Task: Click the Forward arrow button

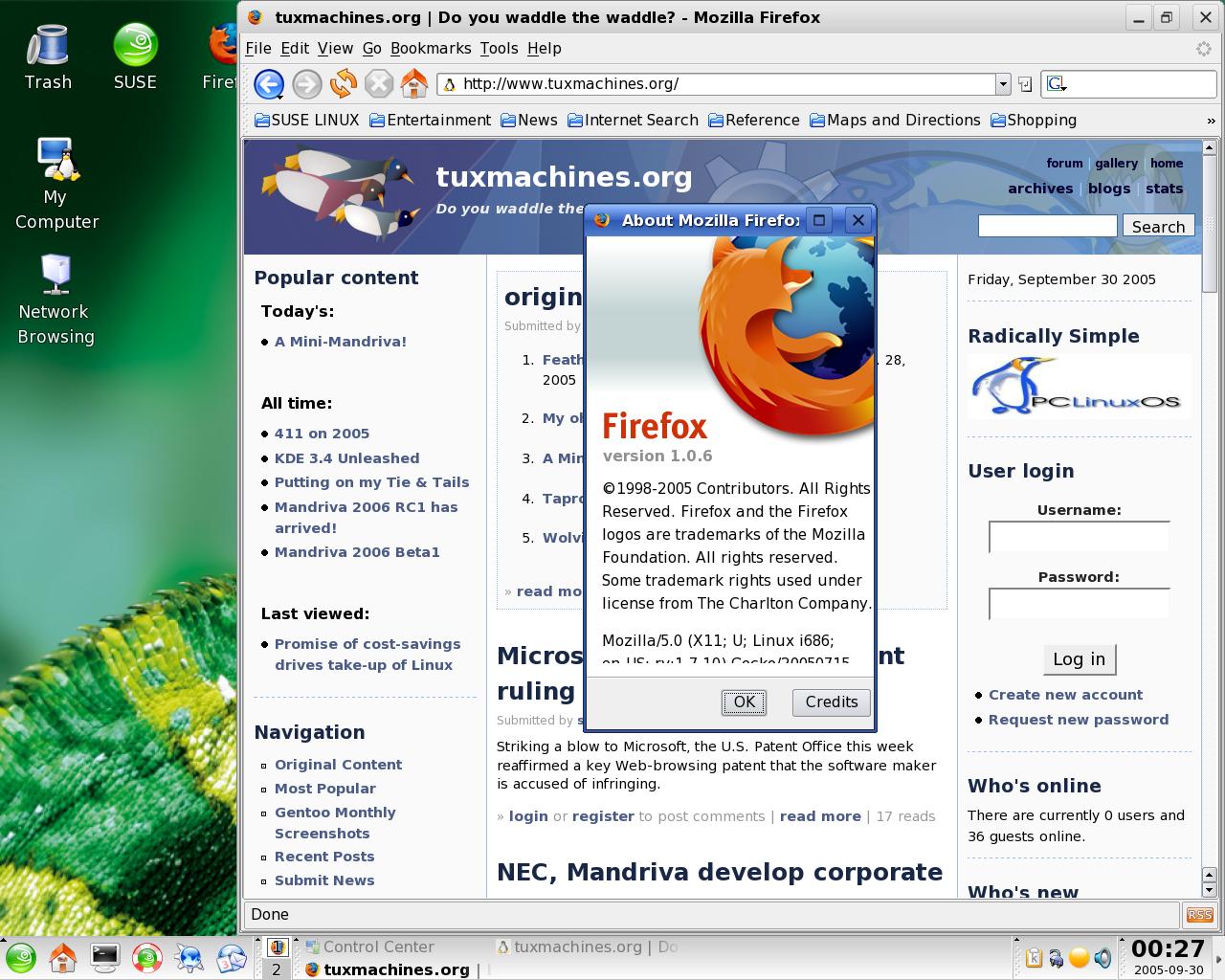Action: [306, 84]
